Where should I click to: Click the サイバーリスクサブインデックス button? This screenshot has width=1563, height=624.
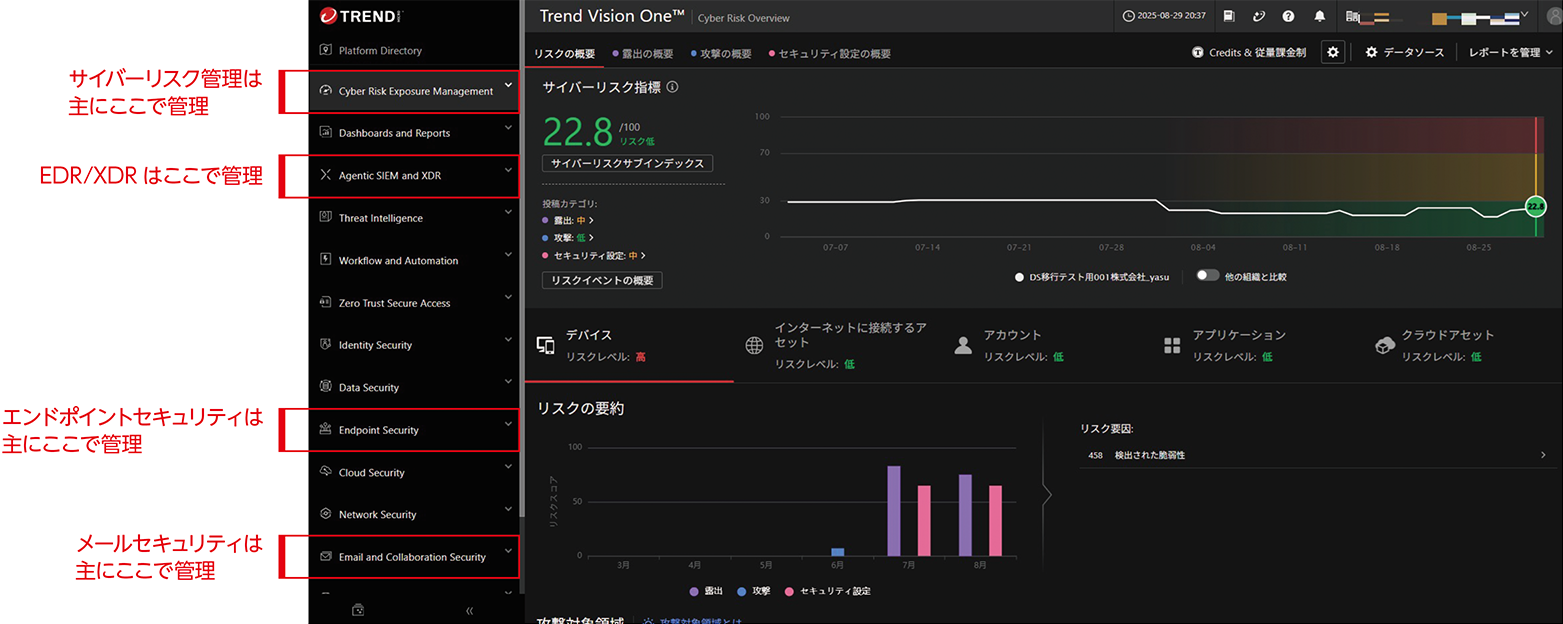[x=627, y=163]
